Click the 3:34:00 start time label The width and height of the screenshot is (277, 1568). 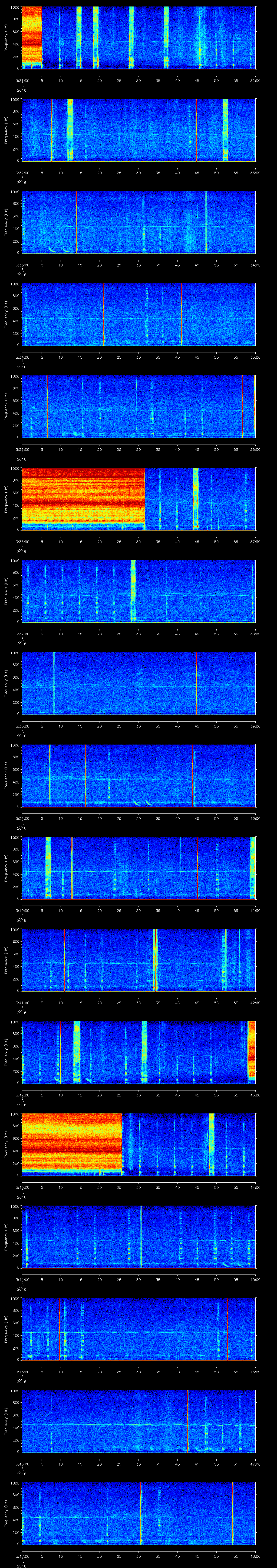(22, 357)
